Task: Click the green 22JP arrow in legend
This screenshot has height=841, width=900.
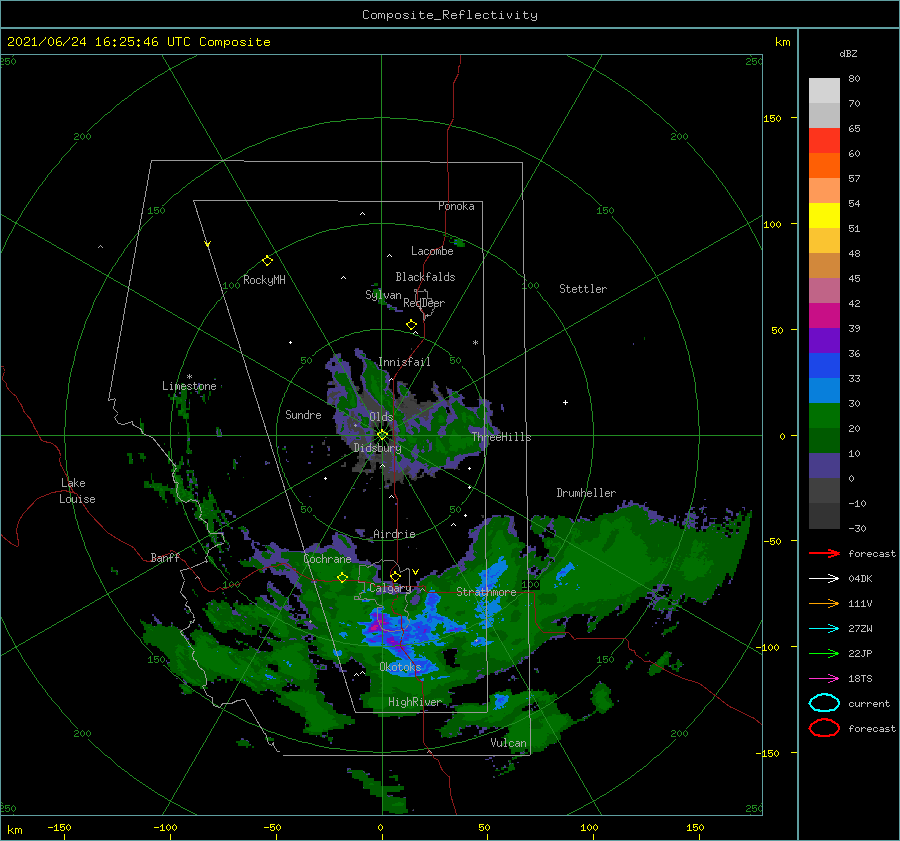Action: coord(824,653)
